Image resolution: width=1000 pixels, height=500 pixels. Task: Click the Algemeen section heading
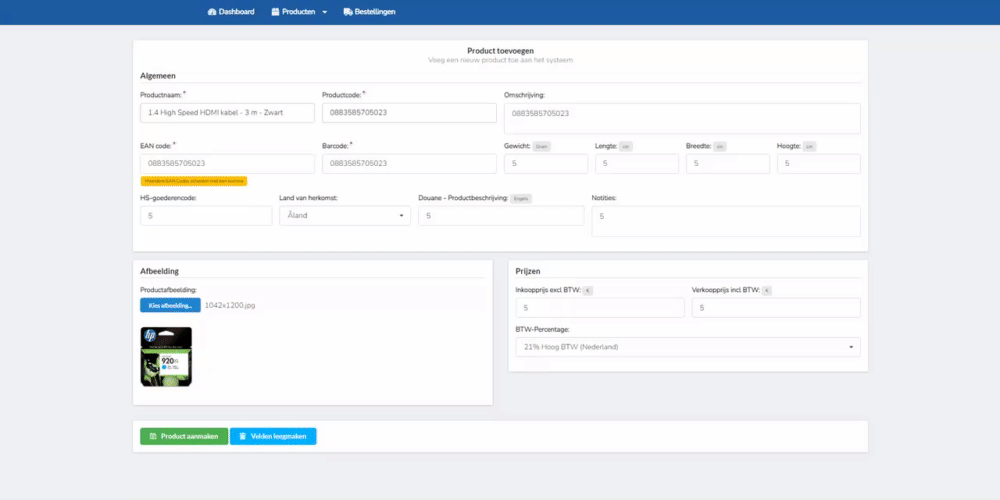[x=158, y=75]
